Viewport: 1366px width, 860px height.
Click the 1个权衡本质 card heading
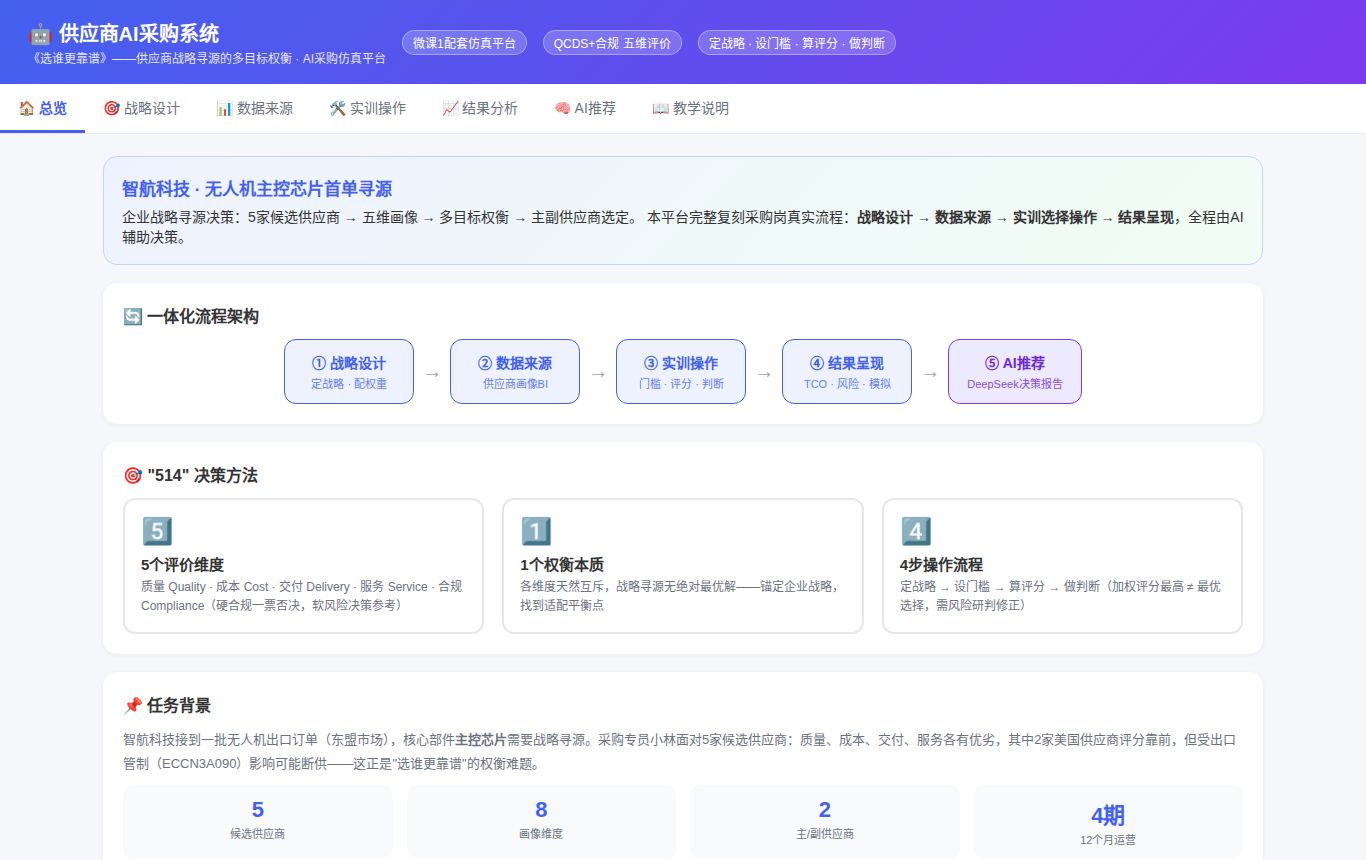[562, 564]
